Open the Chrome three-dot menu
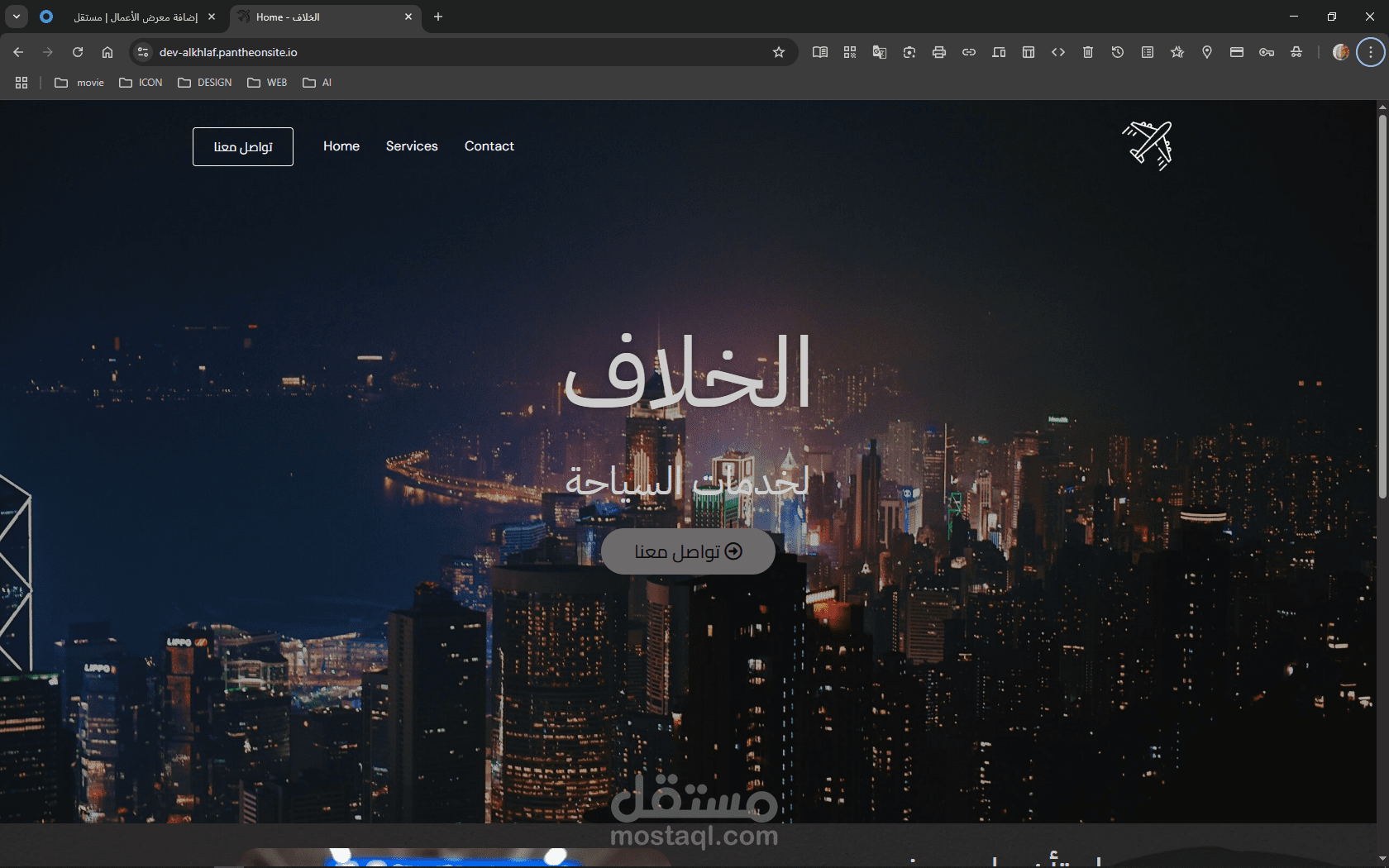 1371,52
